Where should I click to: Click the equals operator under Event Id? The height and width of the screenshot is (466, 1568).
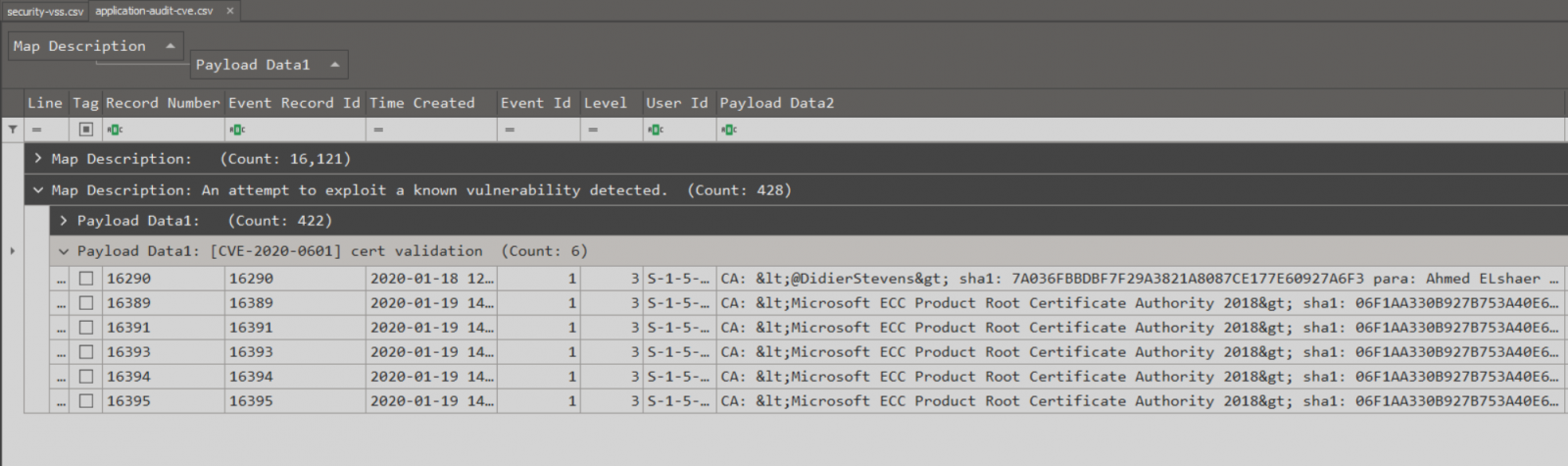point(510,129)
